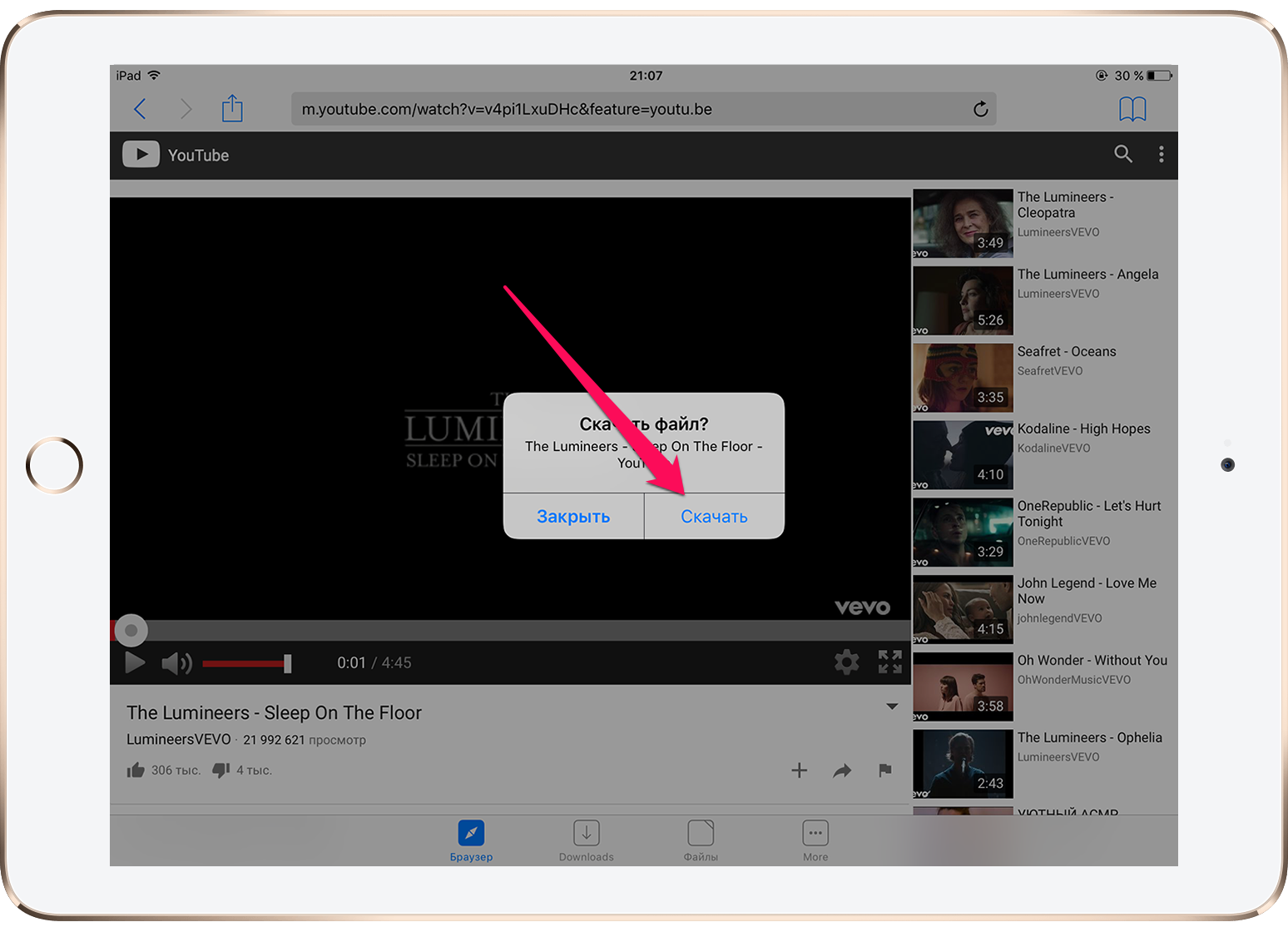Switch to the Файлы tab
Viewport: 1288px width, 932px height.
pos(701,840)
